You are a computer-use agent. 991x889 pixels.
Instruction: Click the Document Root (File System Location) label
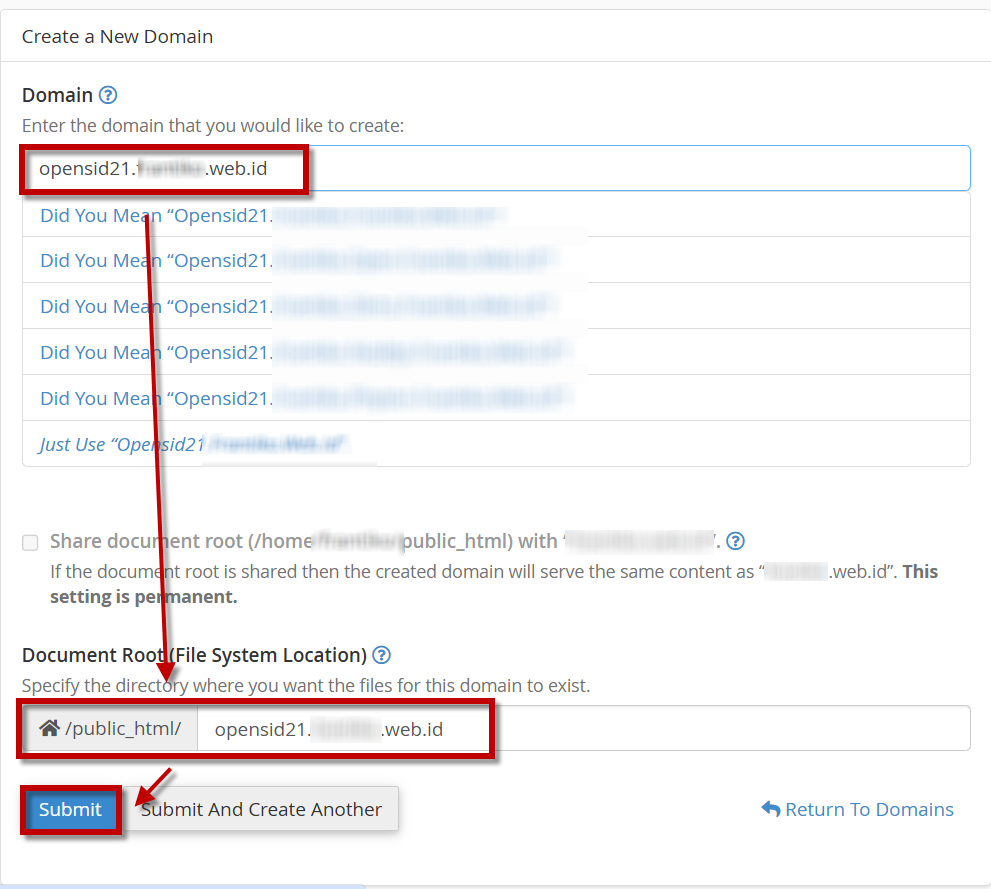[194, 655]
